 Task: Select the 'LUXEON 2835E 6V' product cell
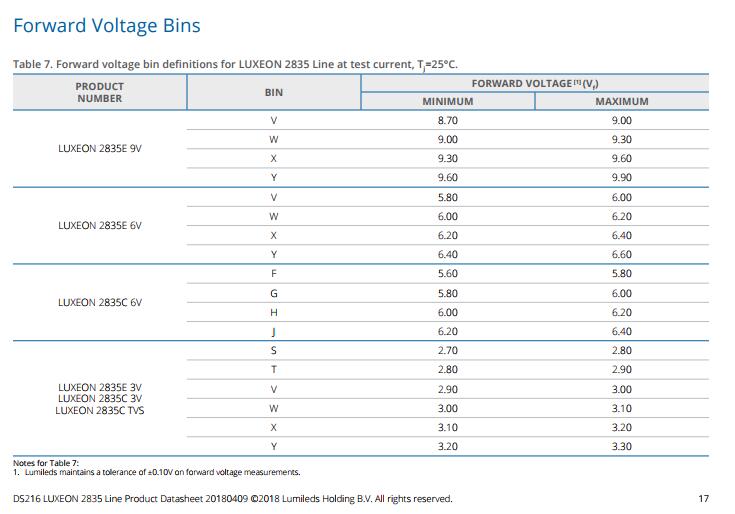coord(100,225)
